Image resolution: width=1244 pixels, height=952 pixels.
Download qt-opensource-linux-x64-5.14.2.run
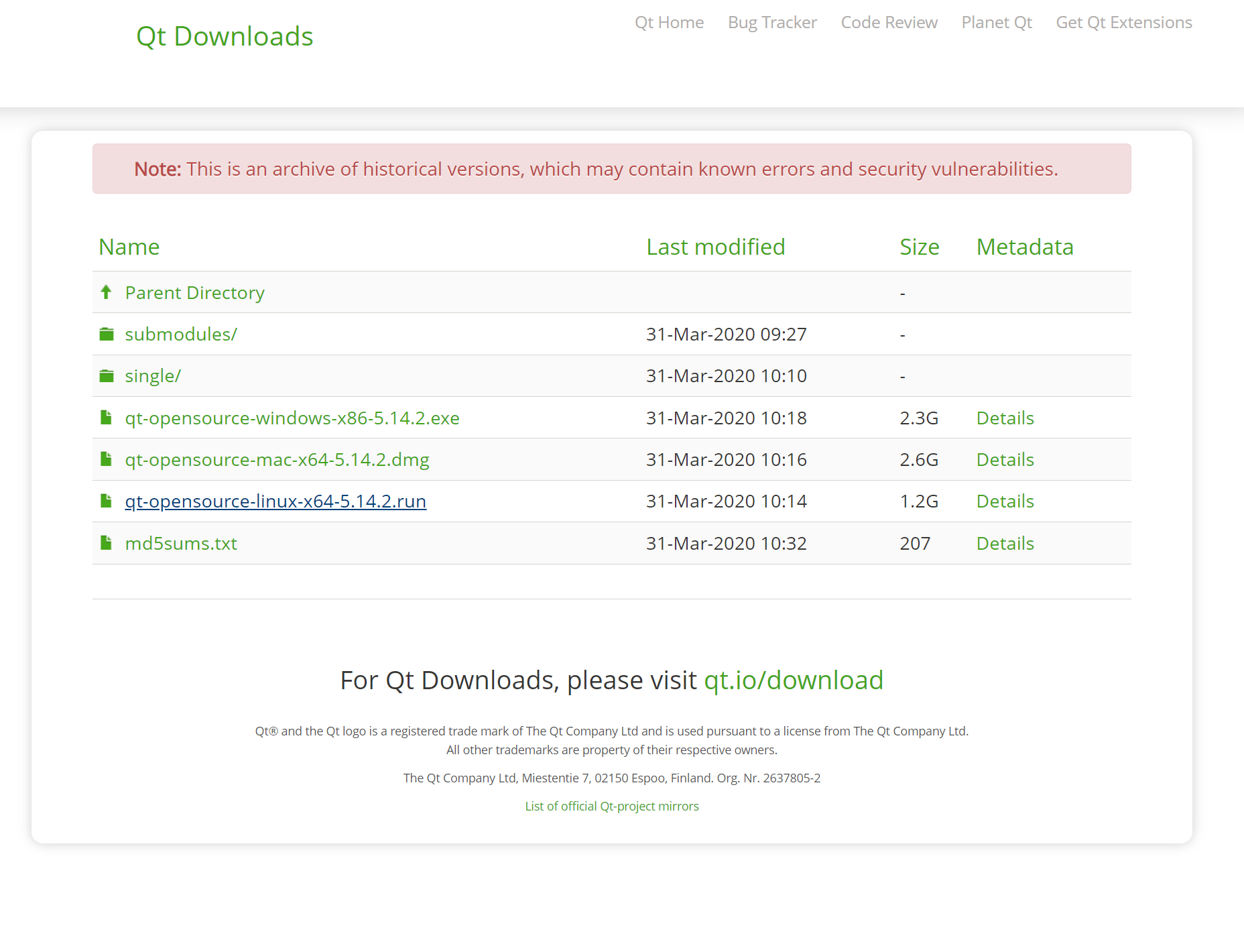coord(275,501)
